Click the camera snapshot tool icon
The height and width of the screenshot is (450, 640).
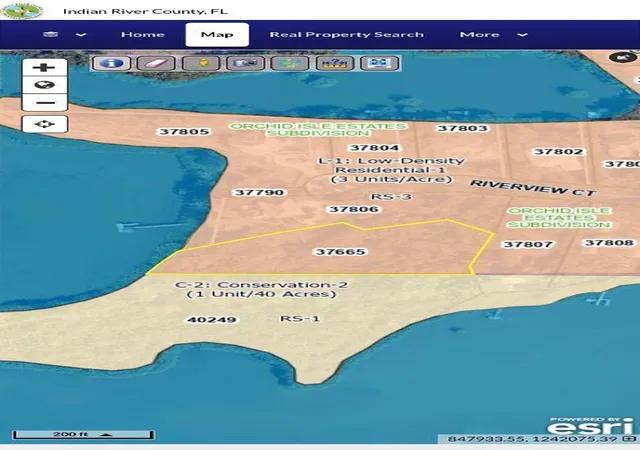pos(245,63)
